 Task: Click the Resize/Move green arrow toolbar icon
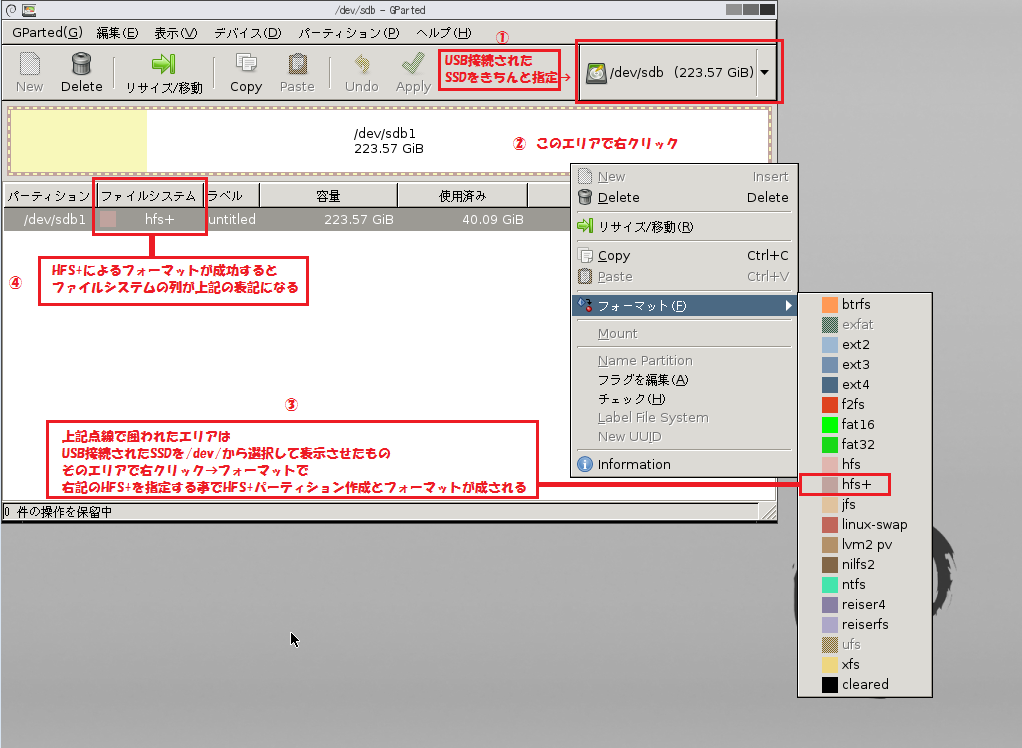[164, 64]
